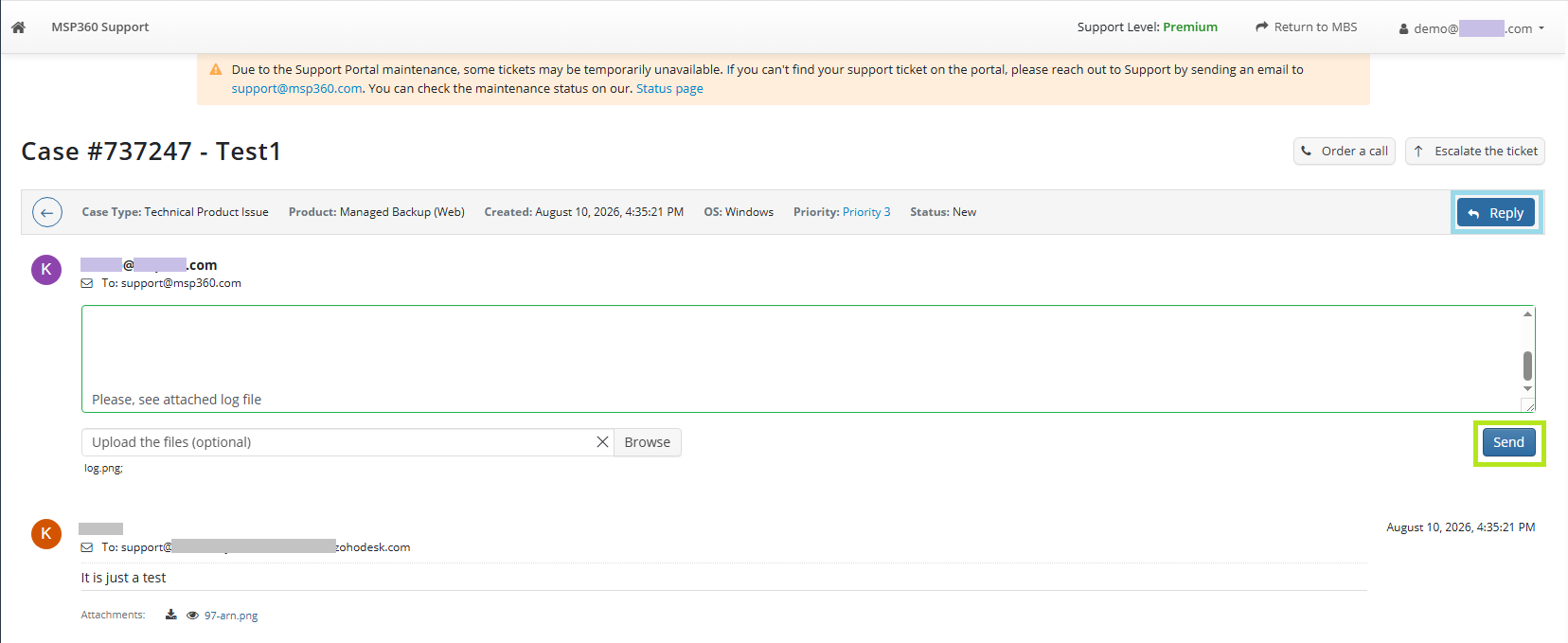Click the Priority 3 link
This screenshot has width=1568, height=643.
(x=866, y=212)
